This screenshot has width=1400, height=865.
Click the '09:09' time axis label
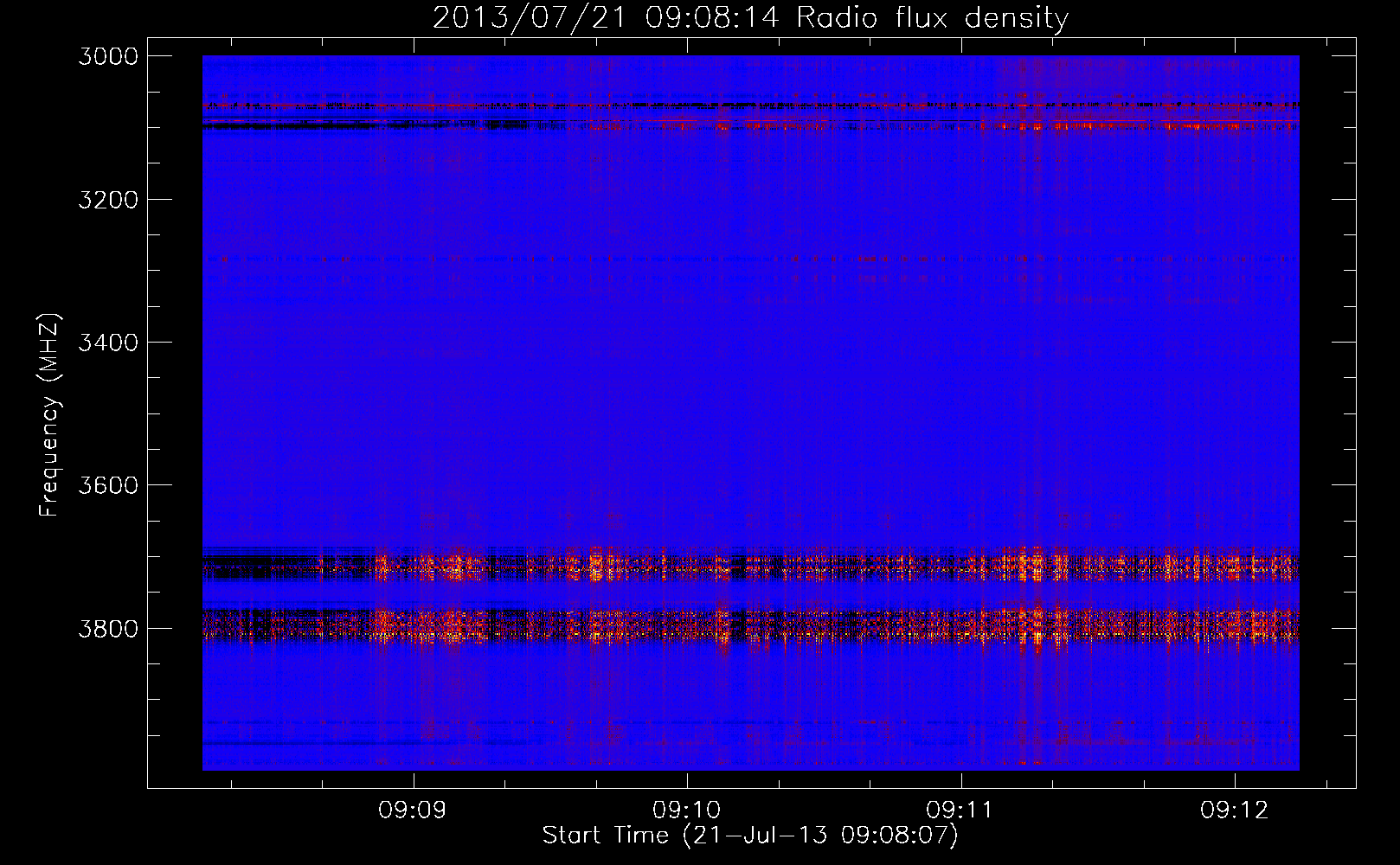pos(412,810)
